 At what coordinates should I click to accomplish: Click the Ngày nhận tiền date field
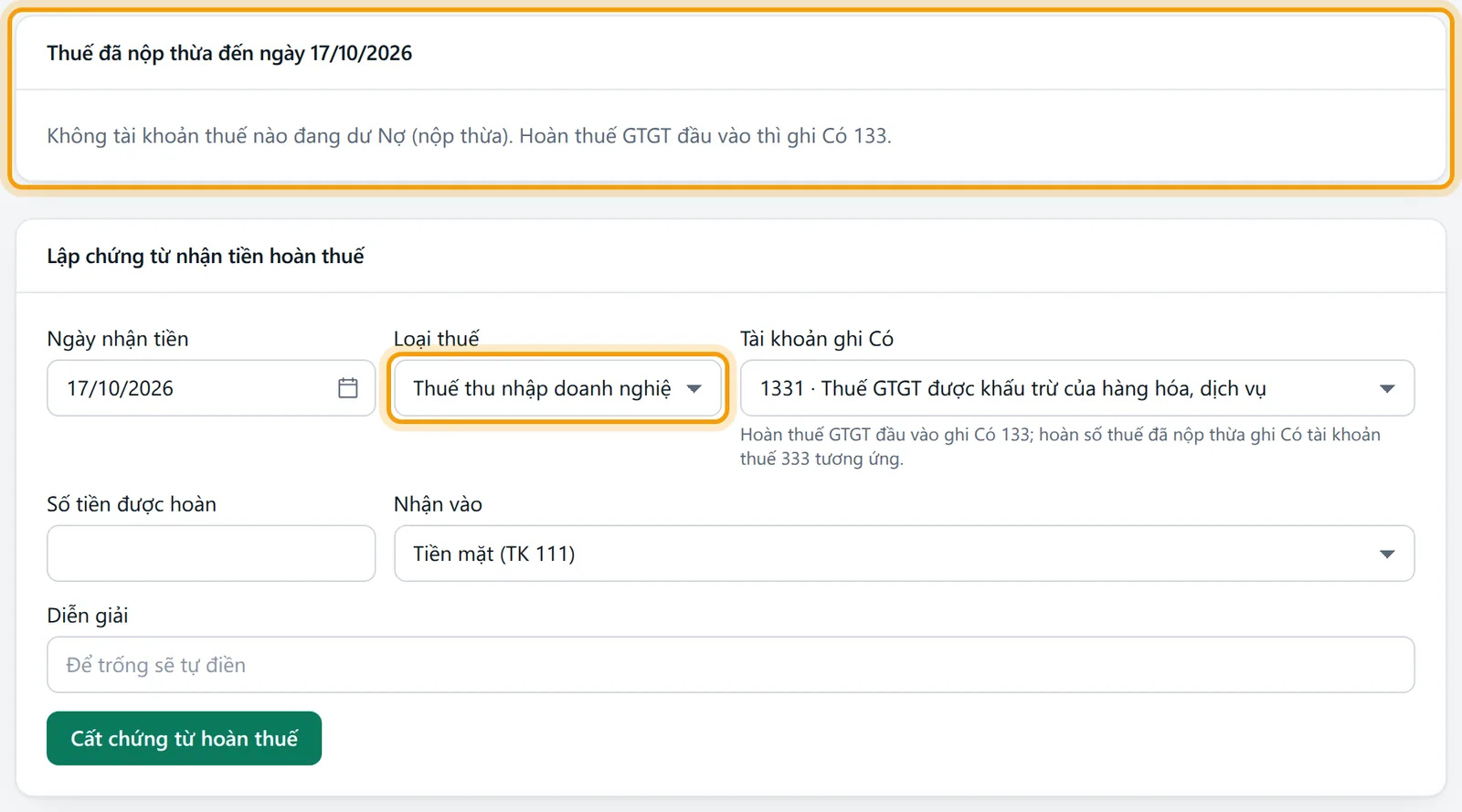pyautogui.click(x=211, y=388)
